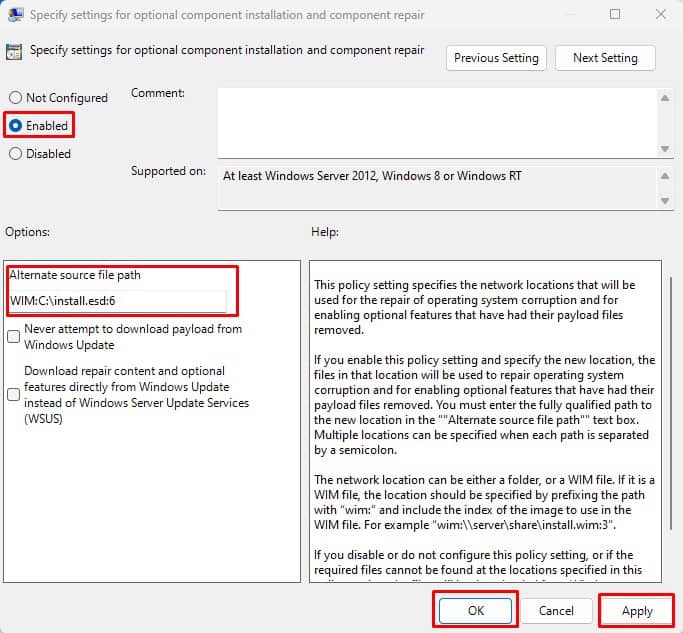683x633 pixels.
Task: Maximize the policy settings window
Action: [615, 14]
